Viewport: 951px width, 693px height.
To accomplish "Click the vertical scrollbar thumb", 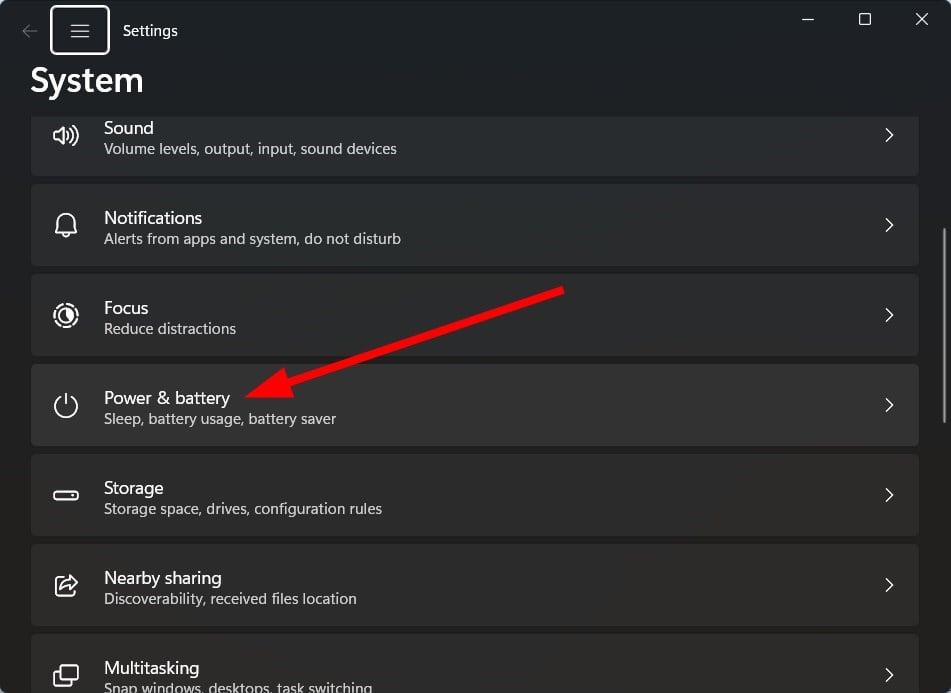I will click(944, 325).
